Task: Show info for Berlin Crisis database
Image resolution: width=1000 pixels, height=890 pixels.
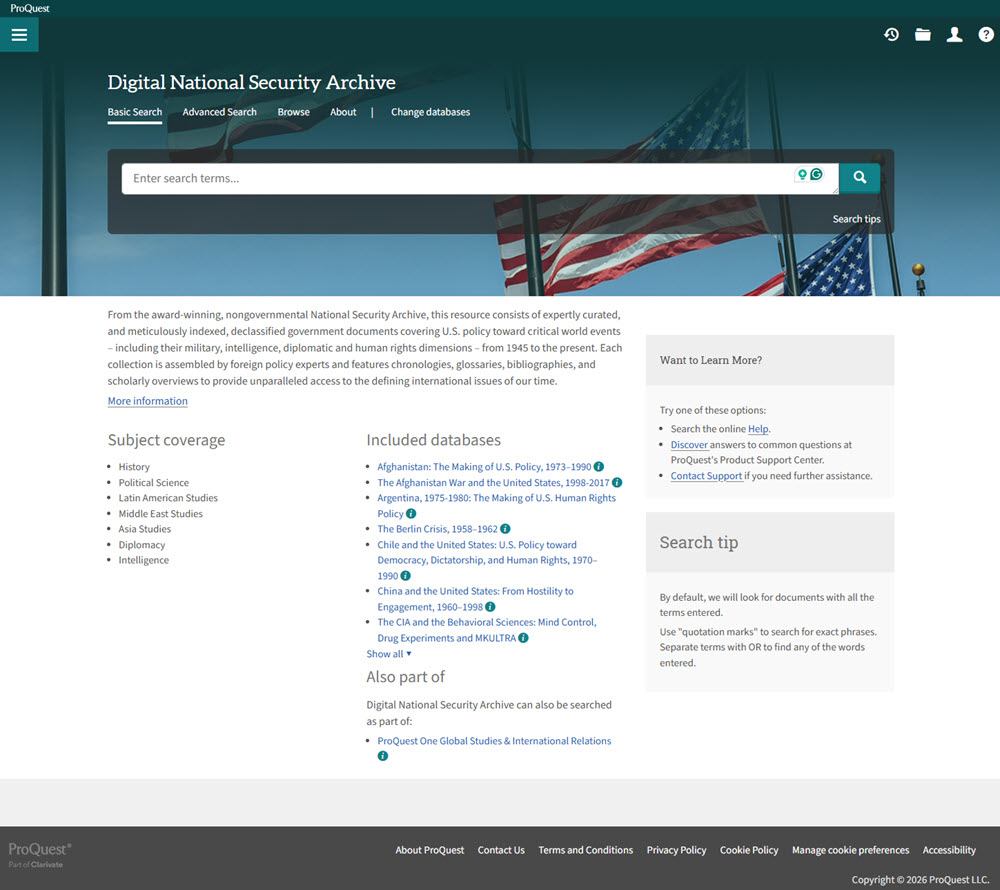Action: click(x=505, y=529)
